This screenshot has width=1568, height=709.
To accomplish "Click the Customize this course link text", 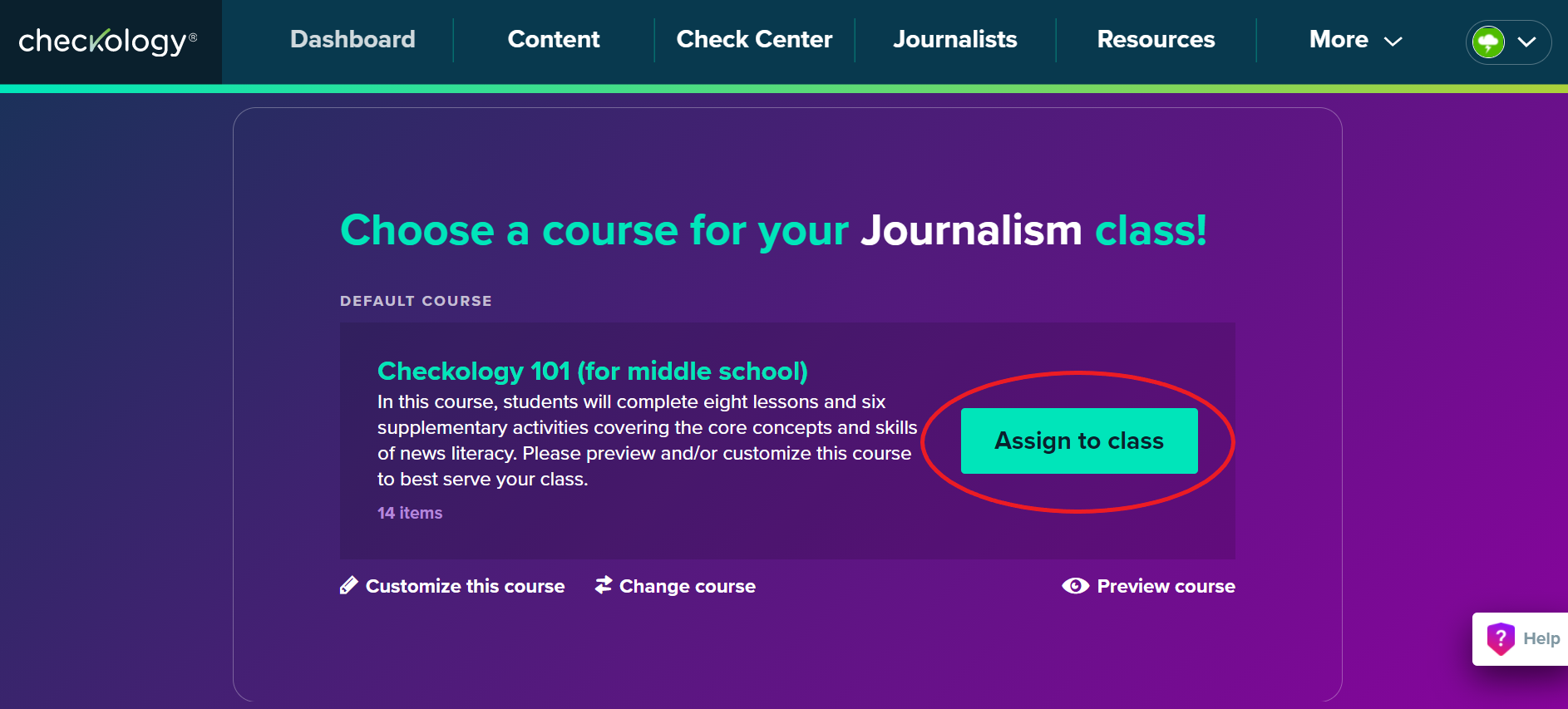I will click(465, 586).
